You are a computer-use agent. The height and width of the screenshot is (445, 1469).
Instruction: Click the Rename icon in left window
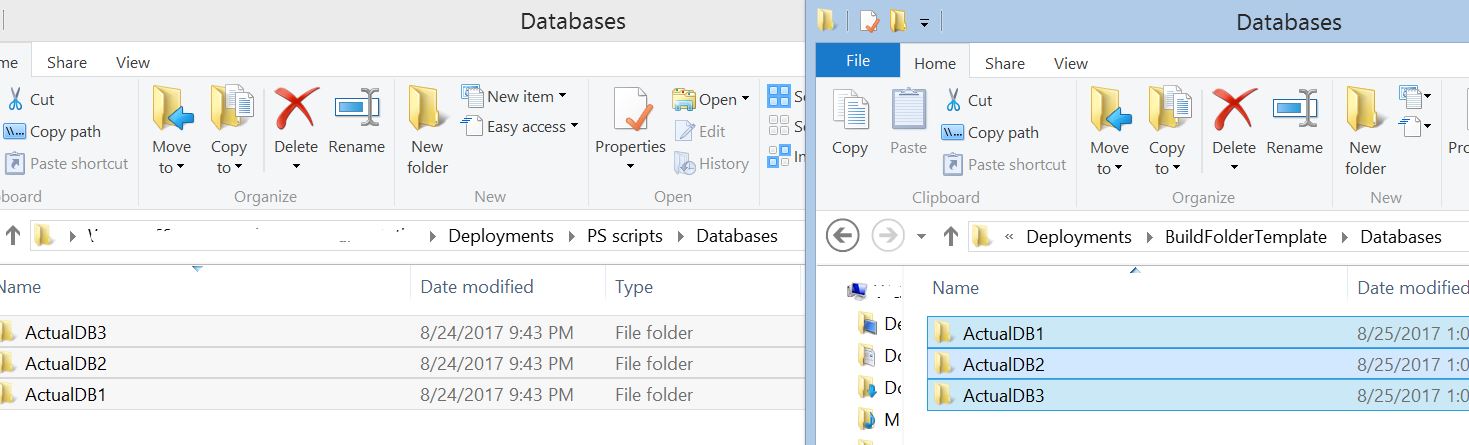[357, 108]
